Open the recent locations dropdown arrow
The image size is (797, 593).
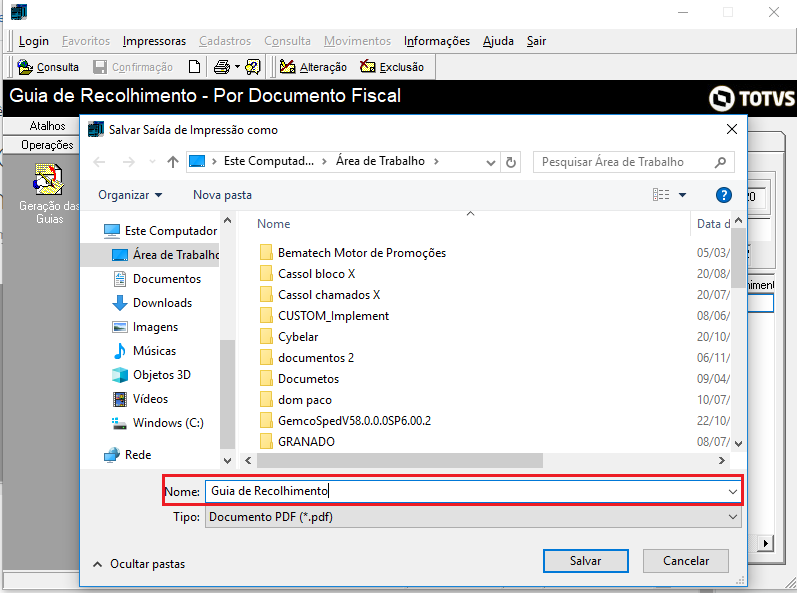point(152,162)
